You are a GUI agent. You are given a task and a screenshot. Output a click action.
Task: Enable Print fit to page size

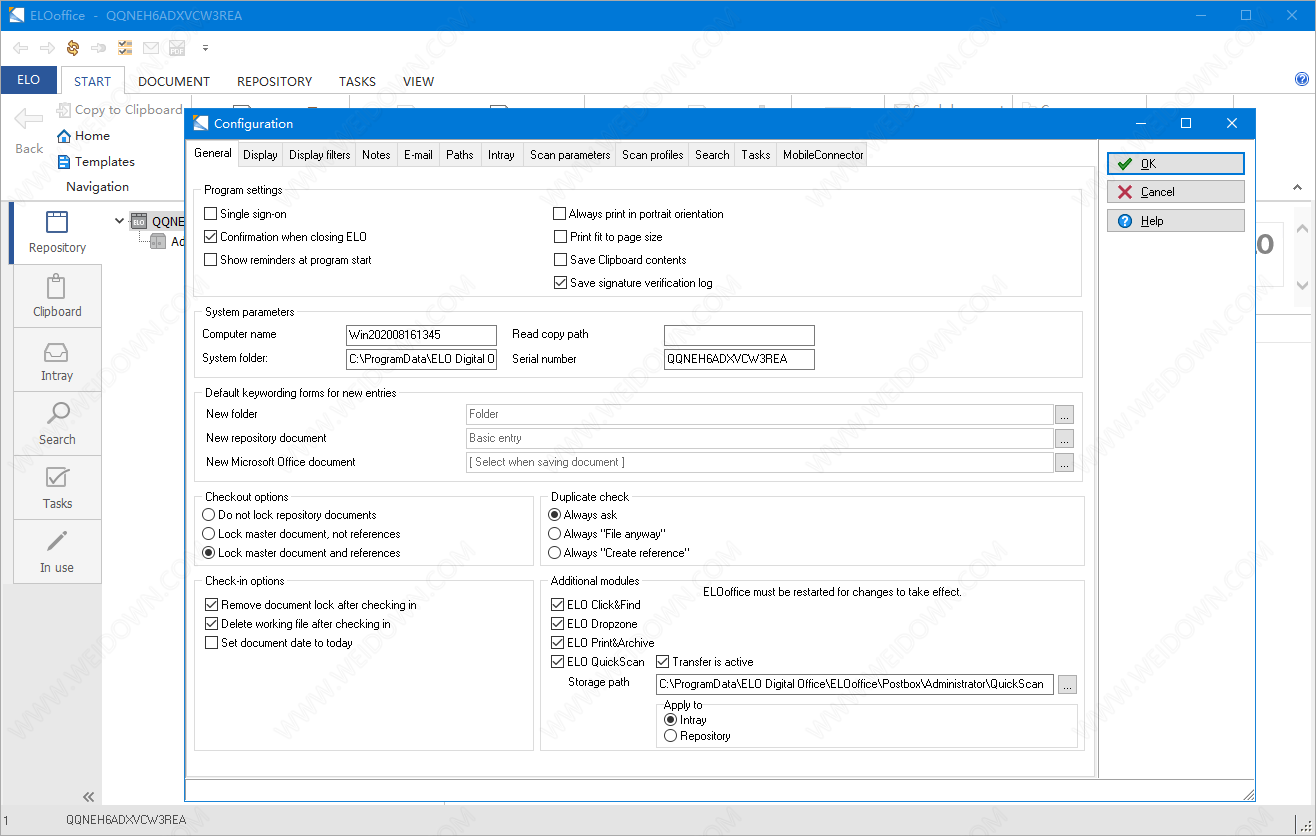pos(560,237)
